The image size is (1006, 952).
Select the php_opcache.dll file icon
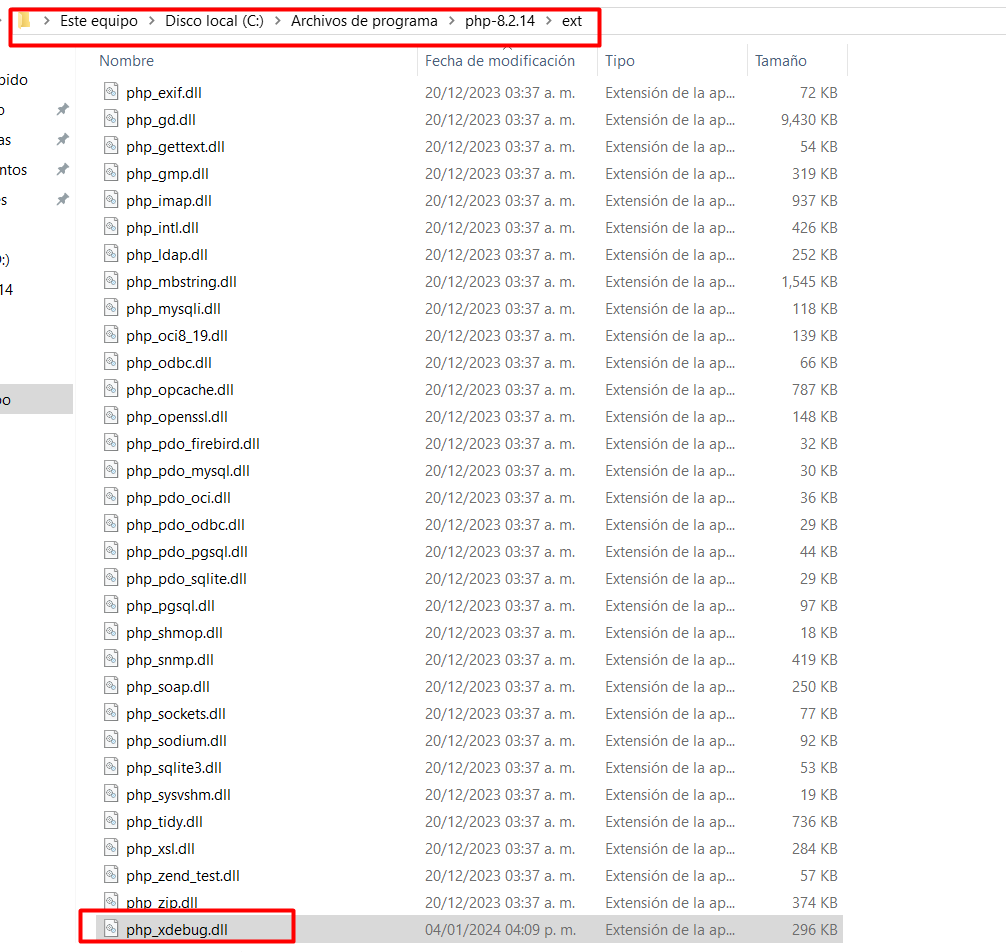pyautogui.click(x=111, y=389)
